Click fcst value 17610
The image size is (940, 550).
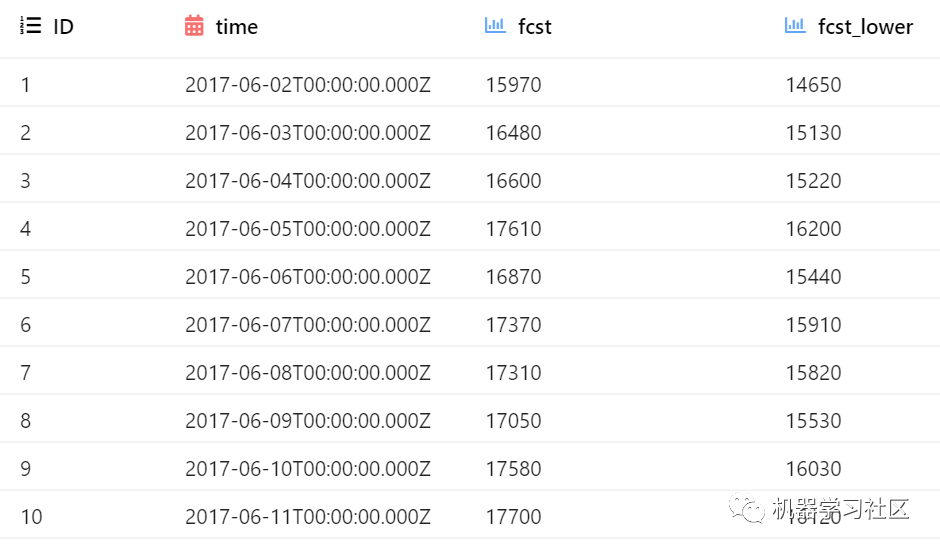(x=513, y=229)
